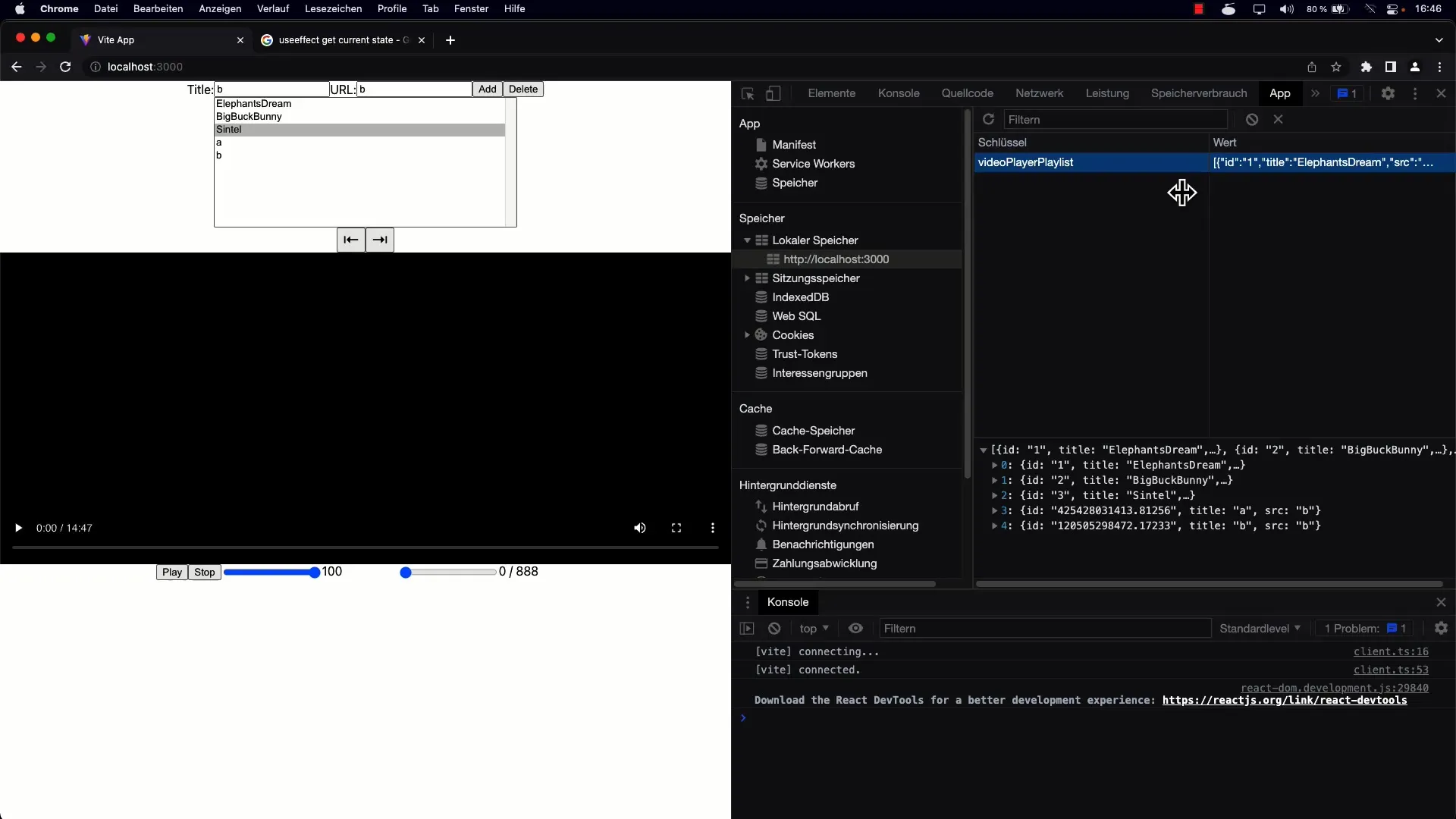Focus the Title input field
Image resolution: width=1456 pixels, height=819 pixels.
coord(272,89)
